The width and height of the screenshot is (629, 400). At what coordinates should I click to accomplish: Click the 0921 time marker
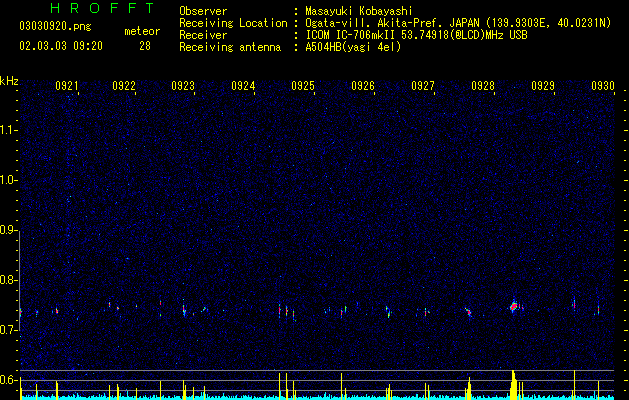coord(67,86)
